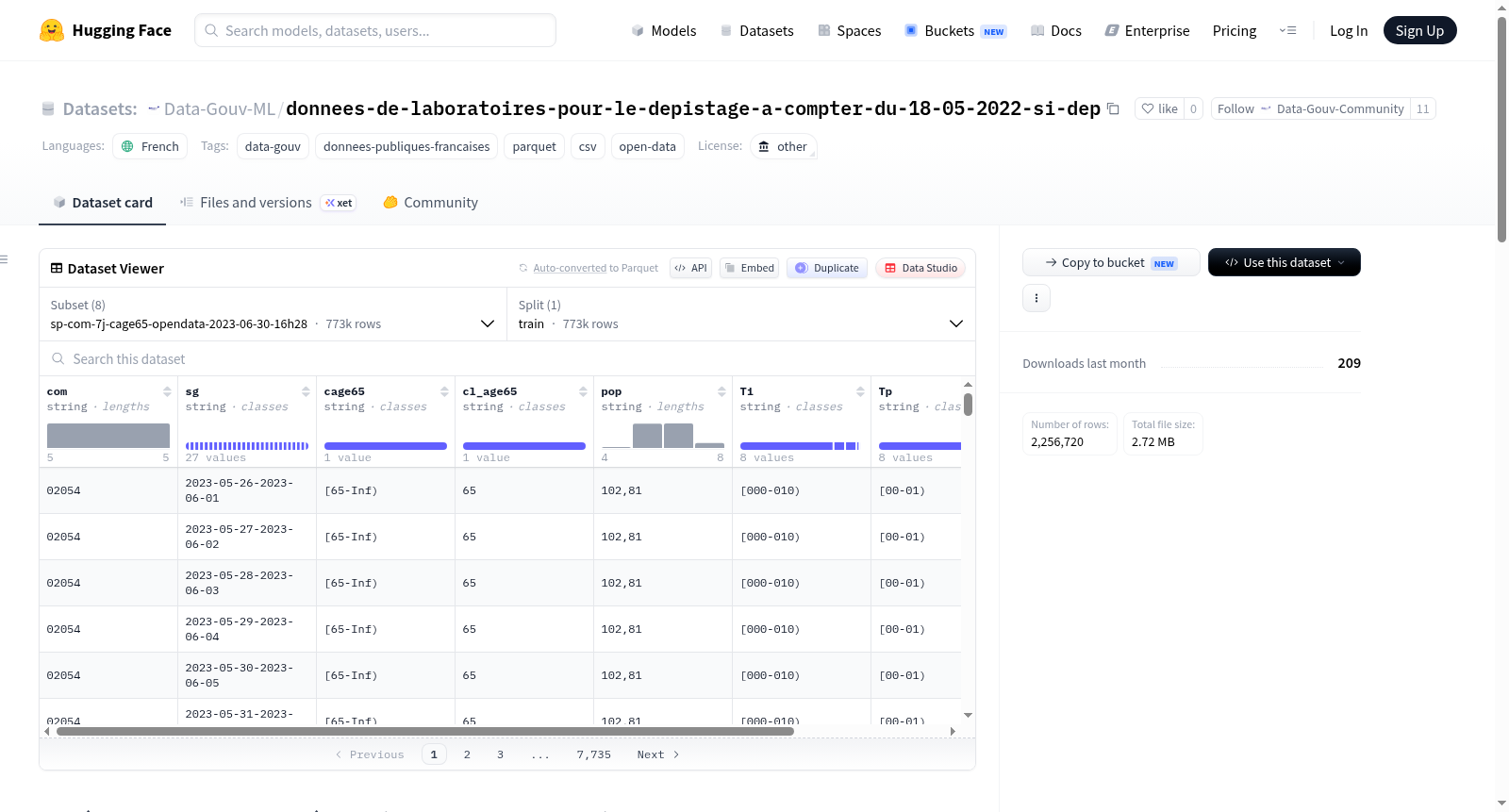The width and height of the screenshot is (1509, 812).
Task: Click the API button
Action: coord(690,268)
